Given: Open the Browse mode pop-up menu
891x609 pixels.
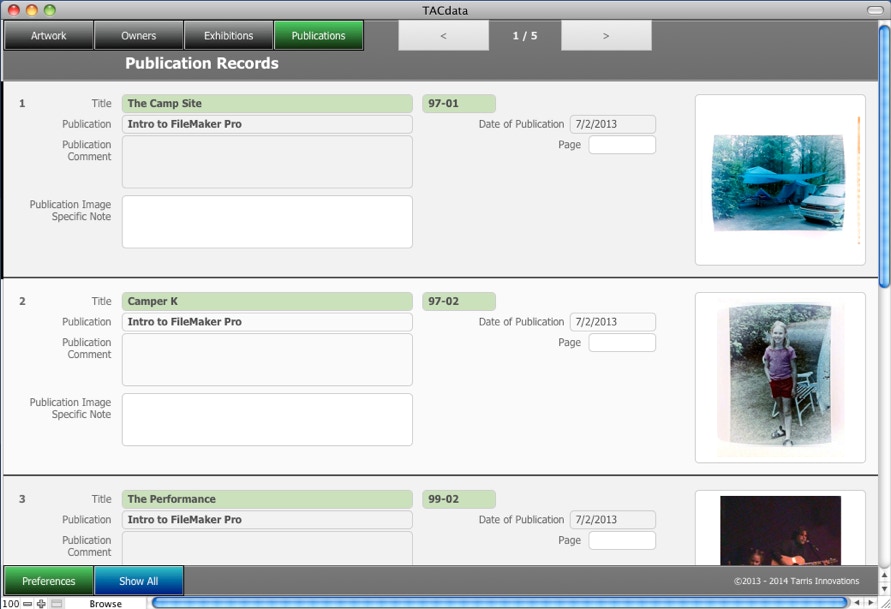Looking at the screenshot, I should pos(106,604).
